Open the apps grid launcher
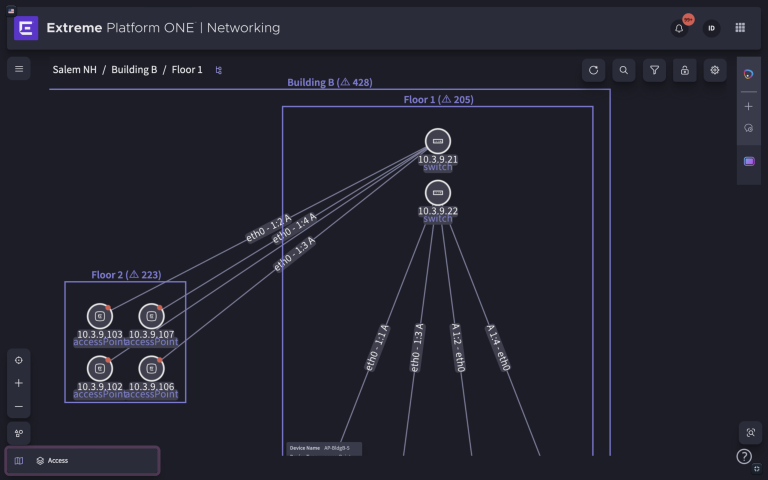Image resolution: width=768 pixels, height=480 pixels. (740, 28)
